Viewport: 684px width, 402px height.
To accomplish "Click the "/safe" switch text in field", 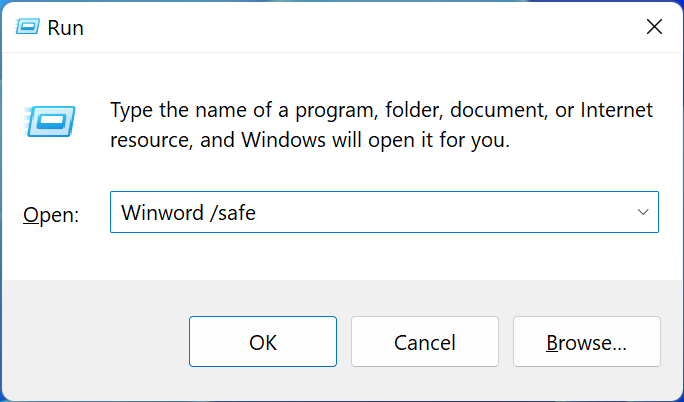I will click(233, 213).
